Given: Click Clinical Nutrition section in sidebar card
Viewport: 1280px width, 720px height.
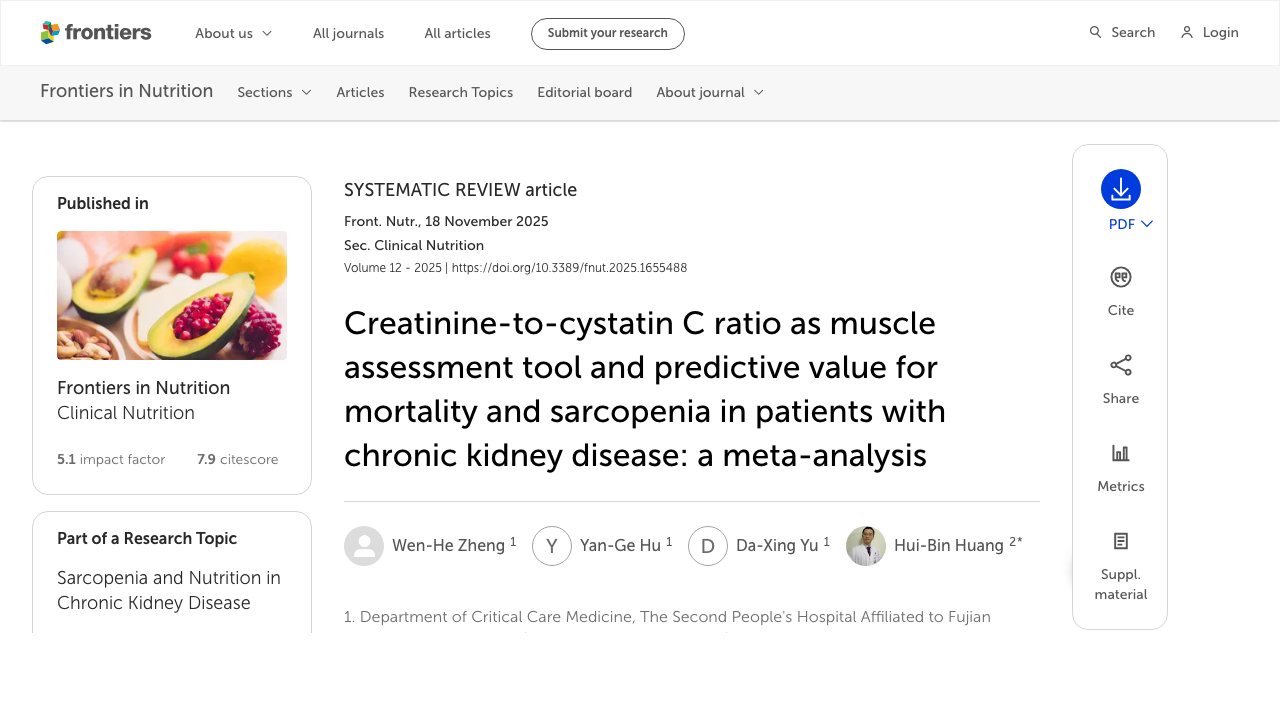Looking at the screenshot, I should (126, 413).
